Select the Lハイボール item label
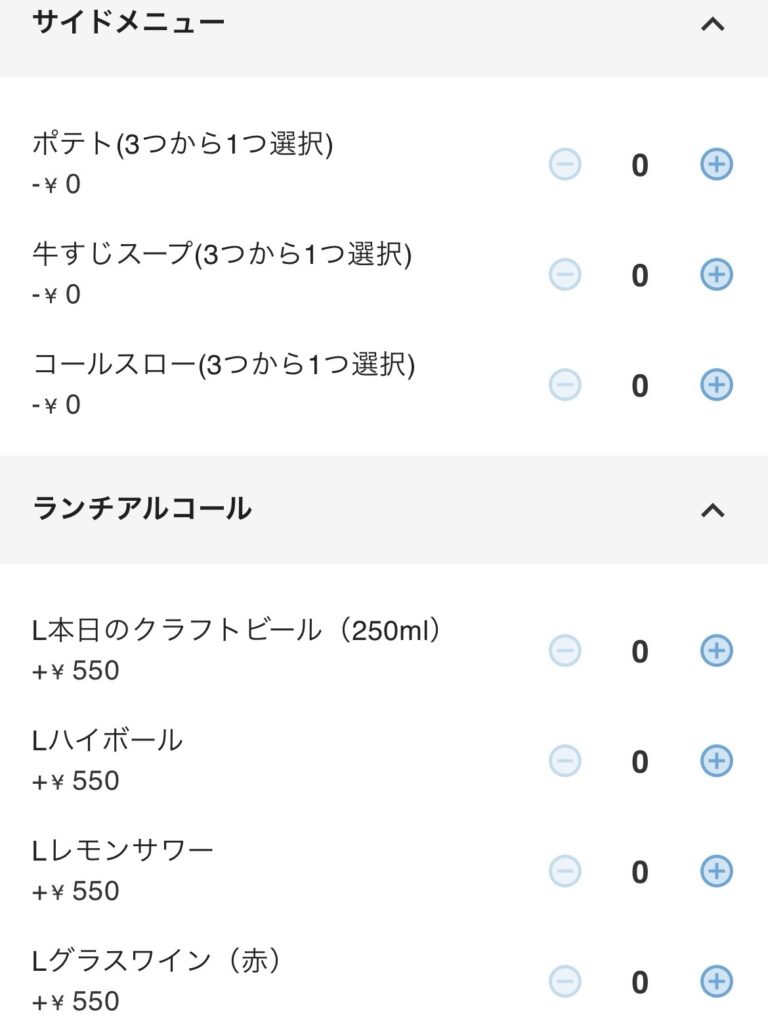The image size is (768, 1024). click(108, 741)
